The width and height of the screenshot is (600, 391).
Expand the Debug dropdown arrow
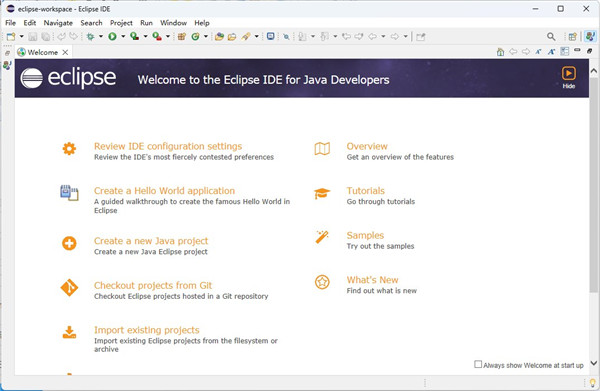[101, 36]
